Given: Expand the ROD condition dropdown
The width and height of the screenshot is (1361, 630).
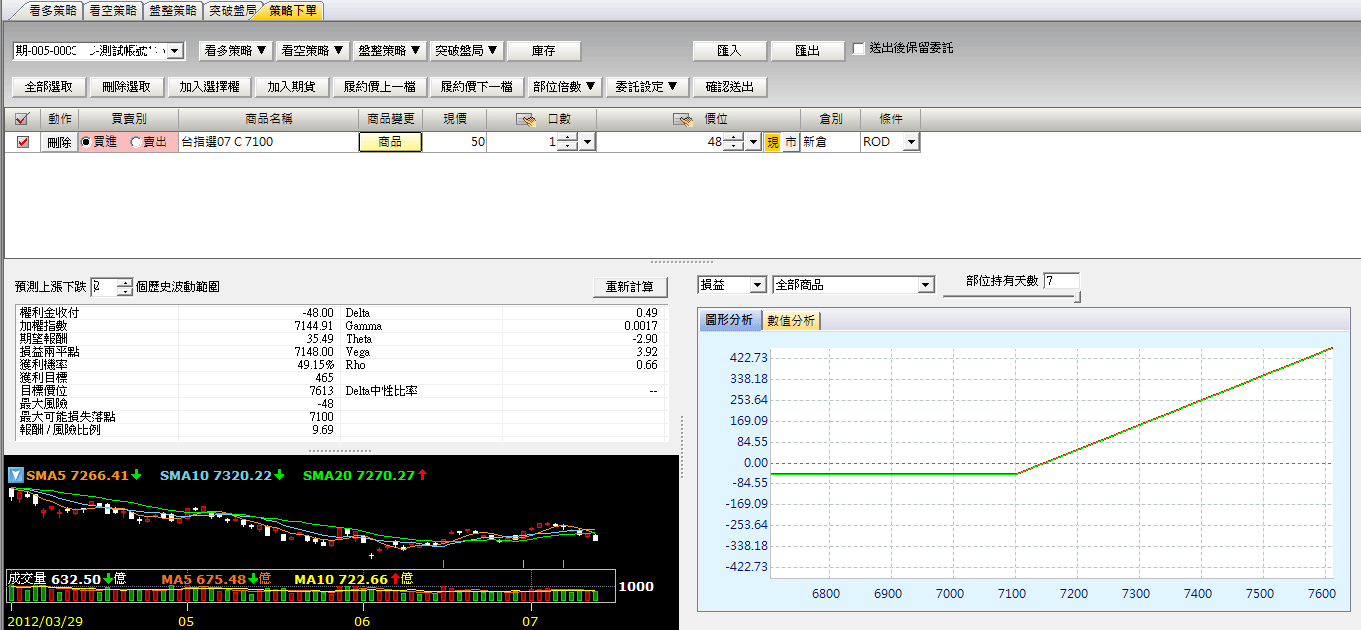Looking at the screenshot, I should tap(910, 142).
